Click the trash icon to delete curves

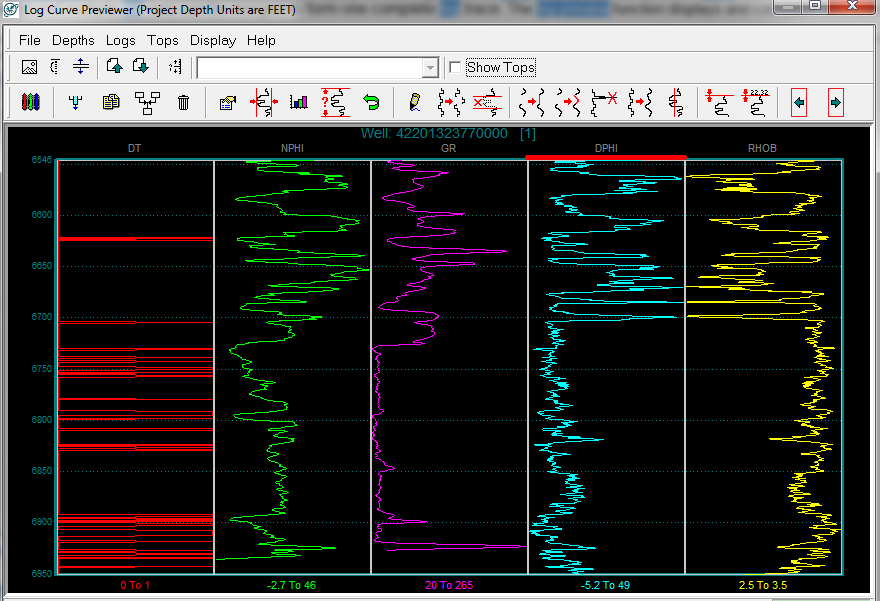tap(184, 102)
